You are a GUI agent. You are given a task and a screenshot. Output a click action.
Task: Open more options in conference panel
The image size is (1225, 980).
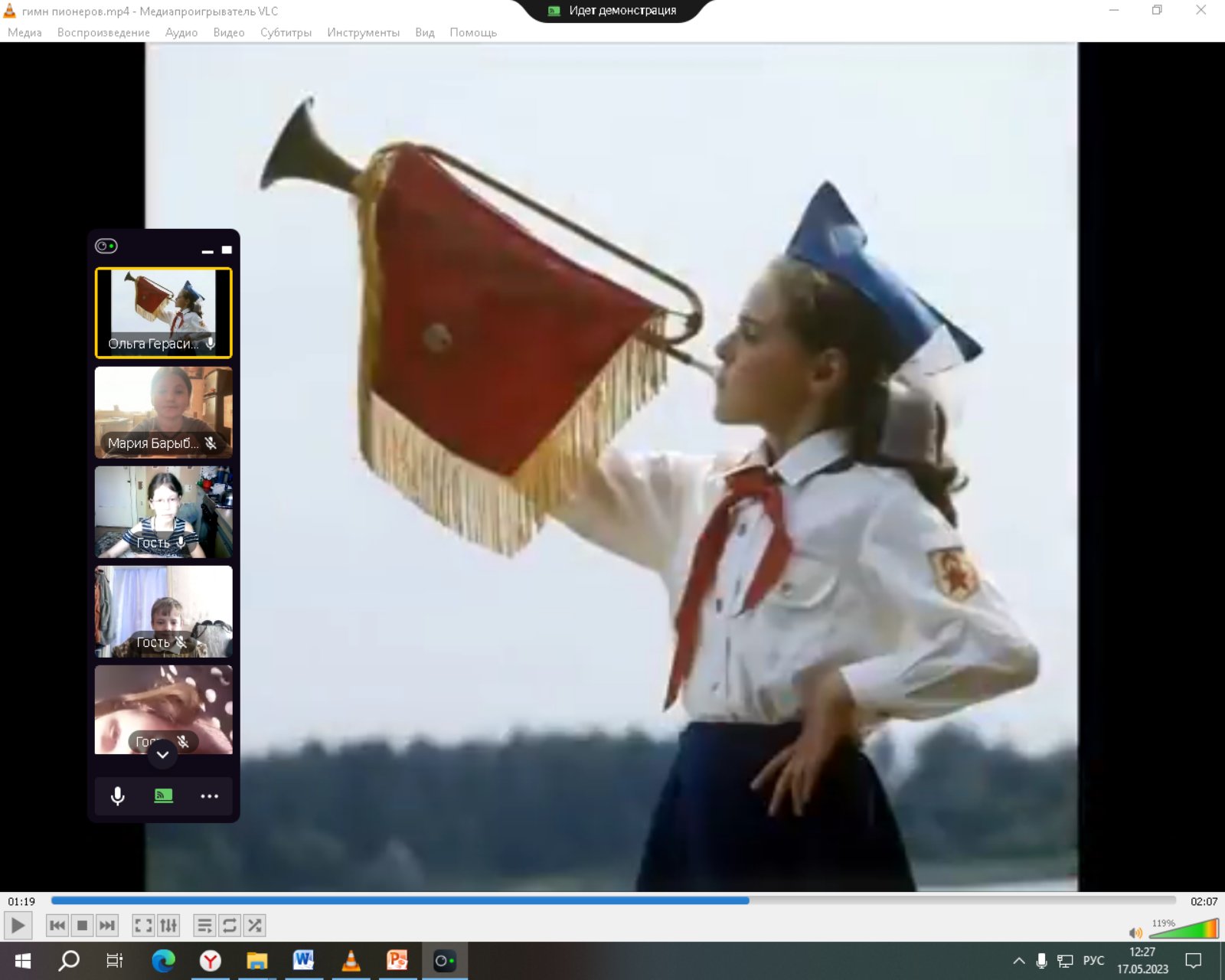209,796
